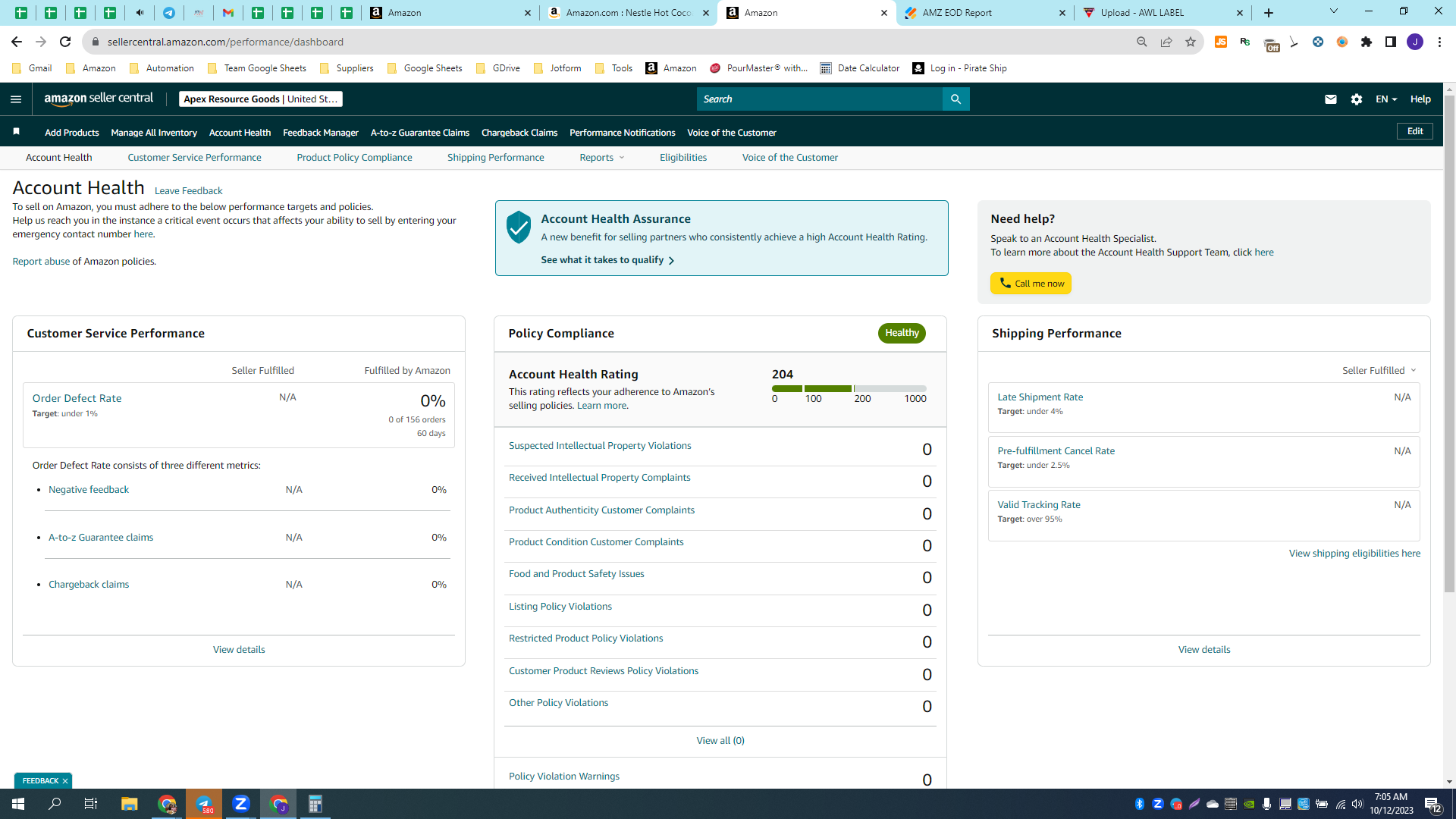Click the Seller Central search field

point(819,99)
